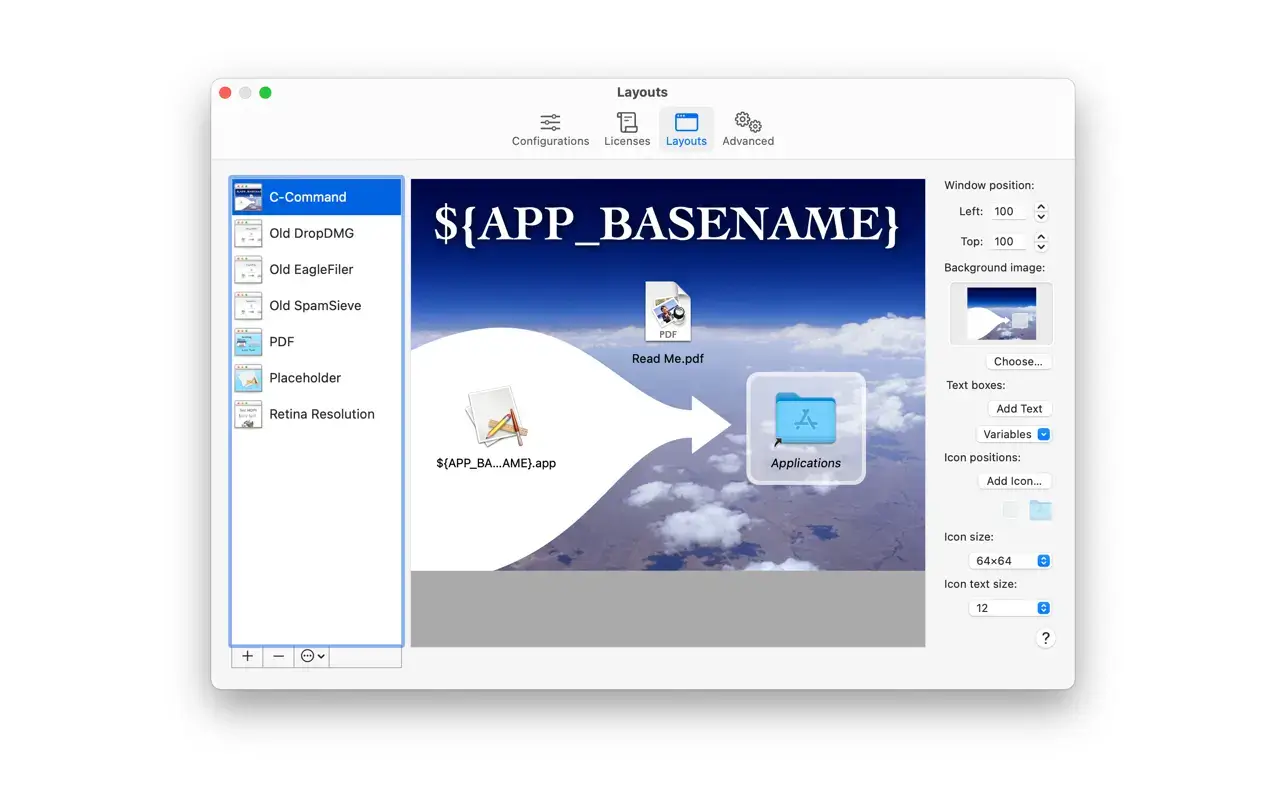Click the folder icon under Add Icon
1286x804 pixels.
1040,510
